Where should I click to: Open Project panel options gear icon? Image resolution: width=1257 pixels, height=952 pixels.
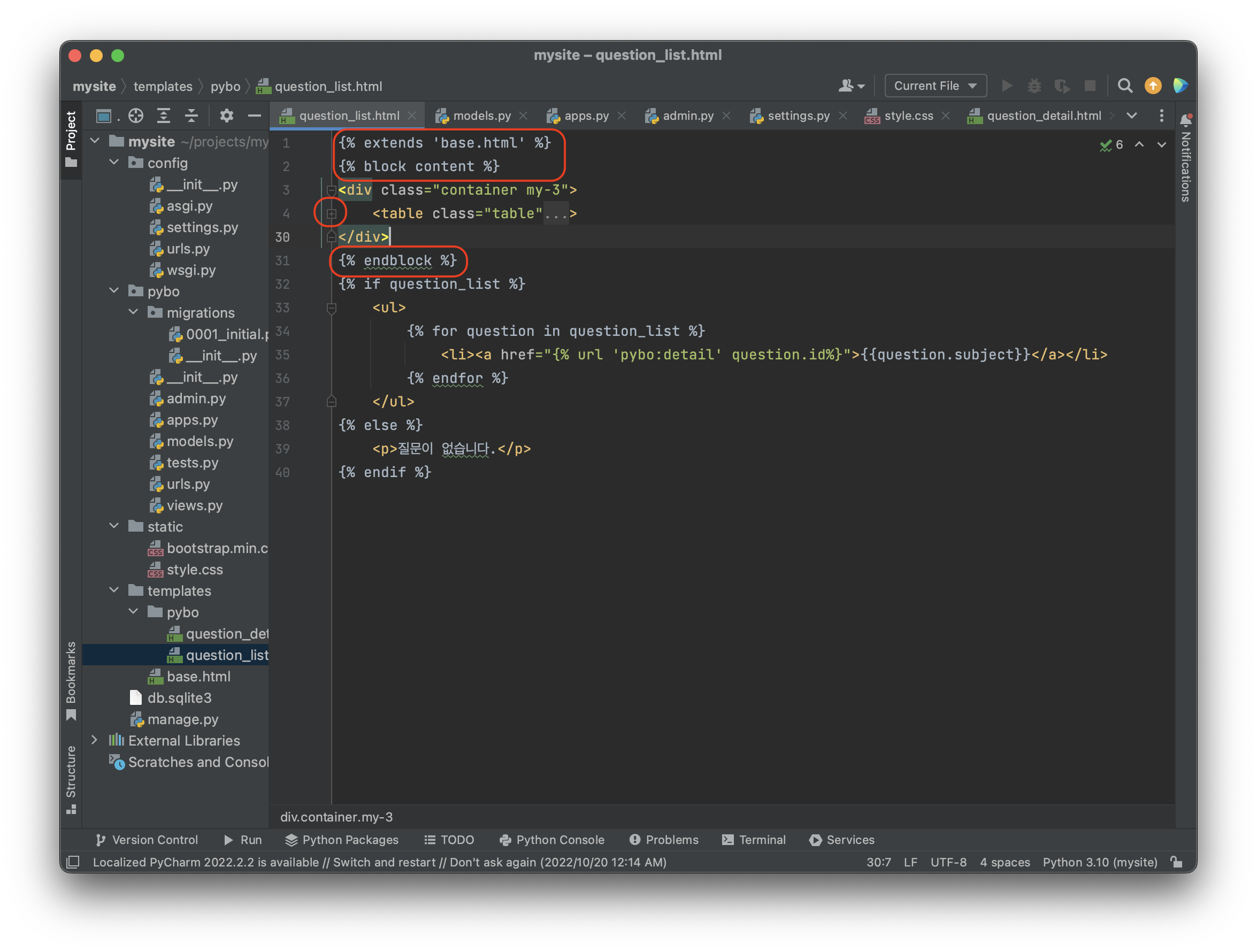(x=227, y=116)
